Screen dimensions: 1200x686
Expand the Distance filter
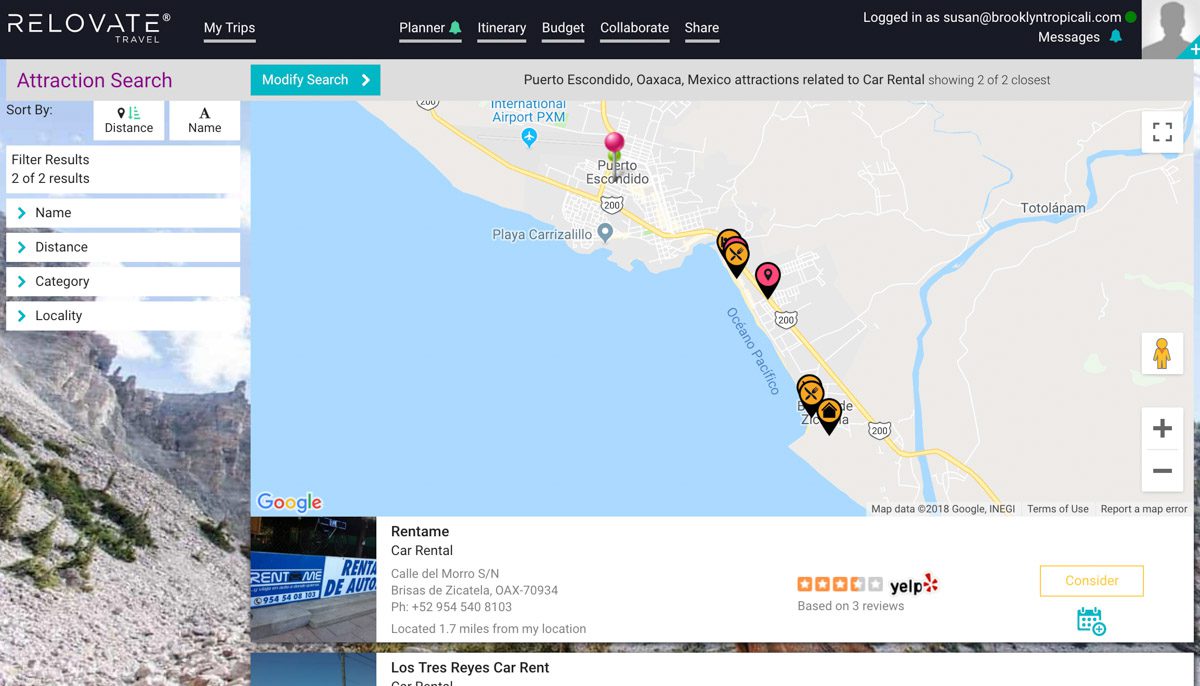[123, 247]
